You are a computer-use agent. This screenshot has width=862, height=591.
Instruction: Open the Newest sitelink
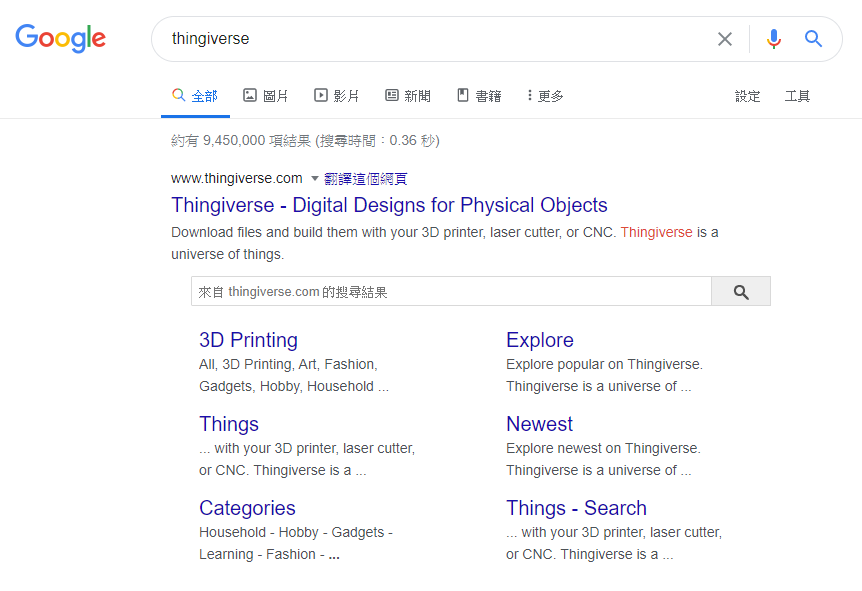pyautogui.click(x=539, y=424)
